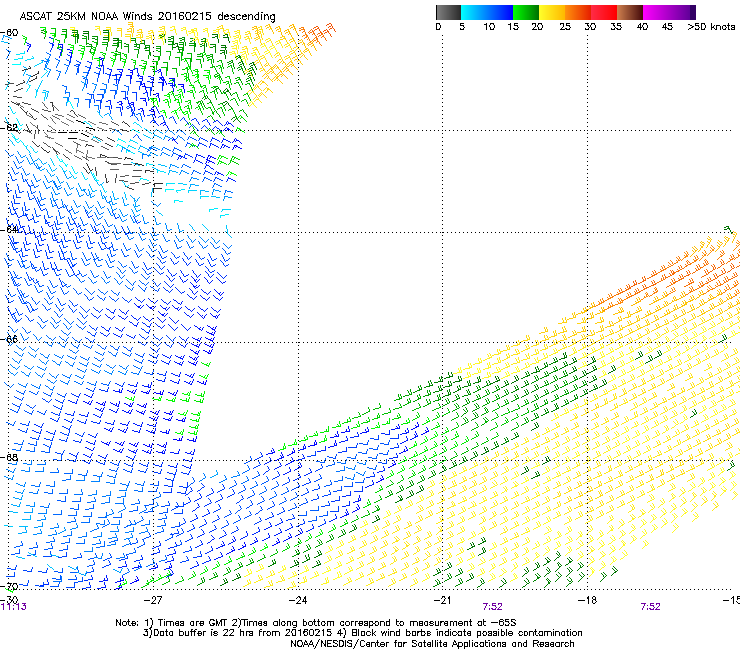Image resolution: width=740 pixels, height=650 pixels.
Task: Click the longitude label '-24'
Action: tap(298, 600)
